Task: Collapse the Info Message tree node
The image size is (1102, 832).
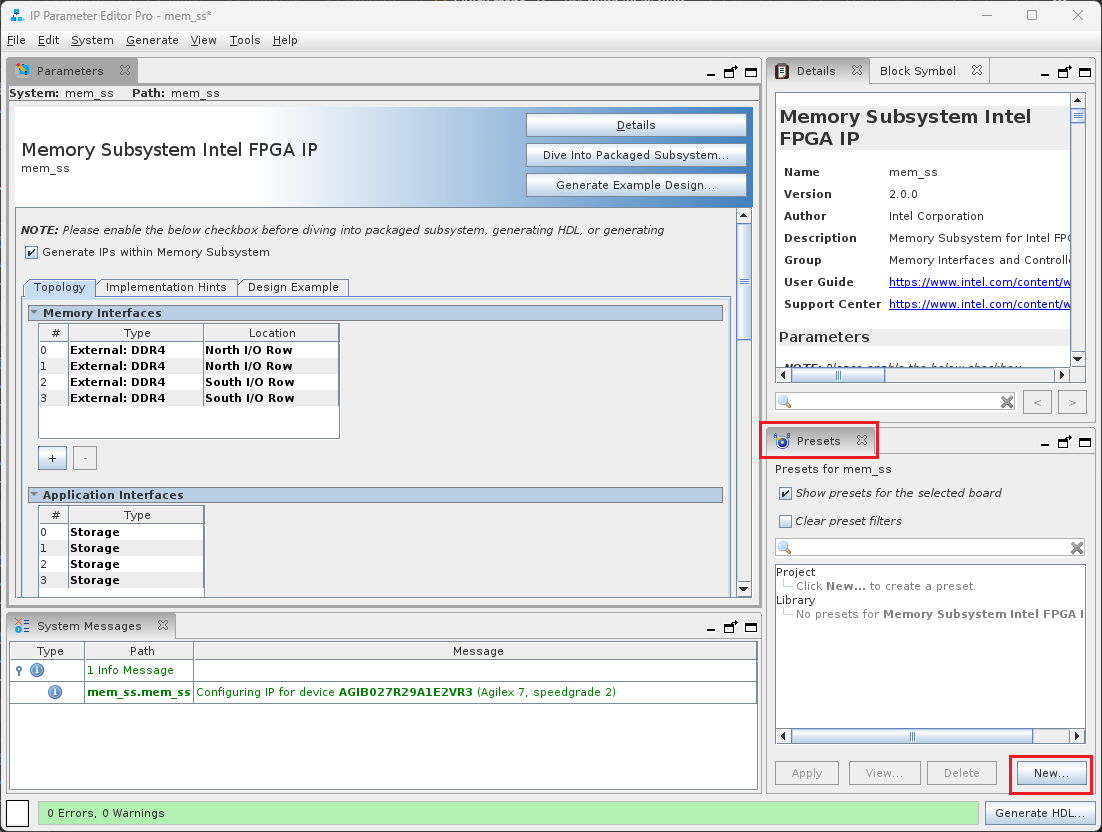Action: 19,670
